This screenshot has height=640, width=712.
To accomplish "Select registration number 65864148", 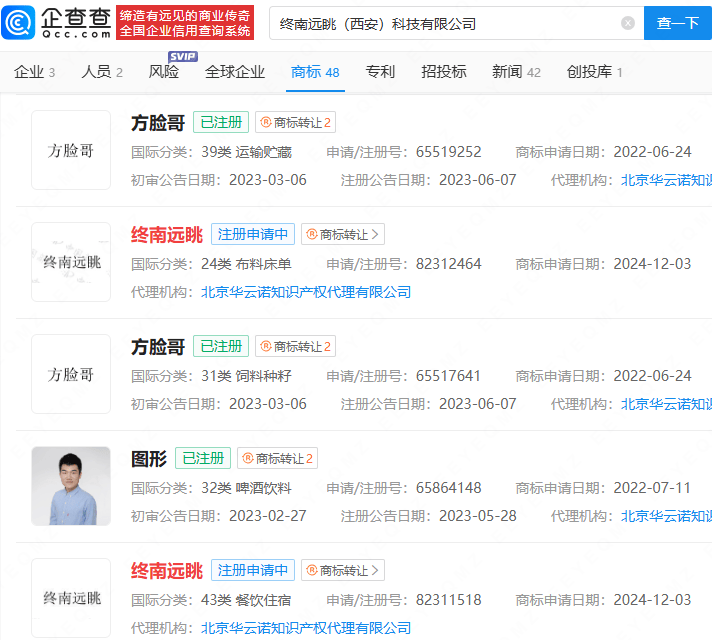I will click(x=448, y=488).
